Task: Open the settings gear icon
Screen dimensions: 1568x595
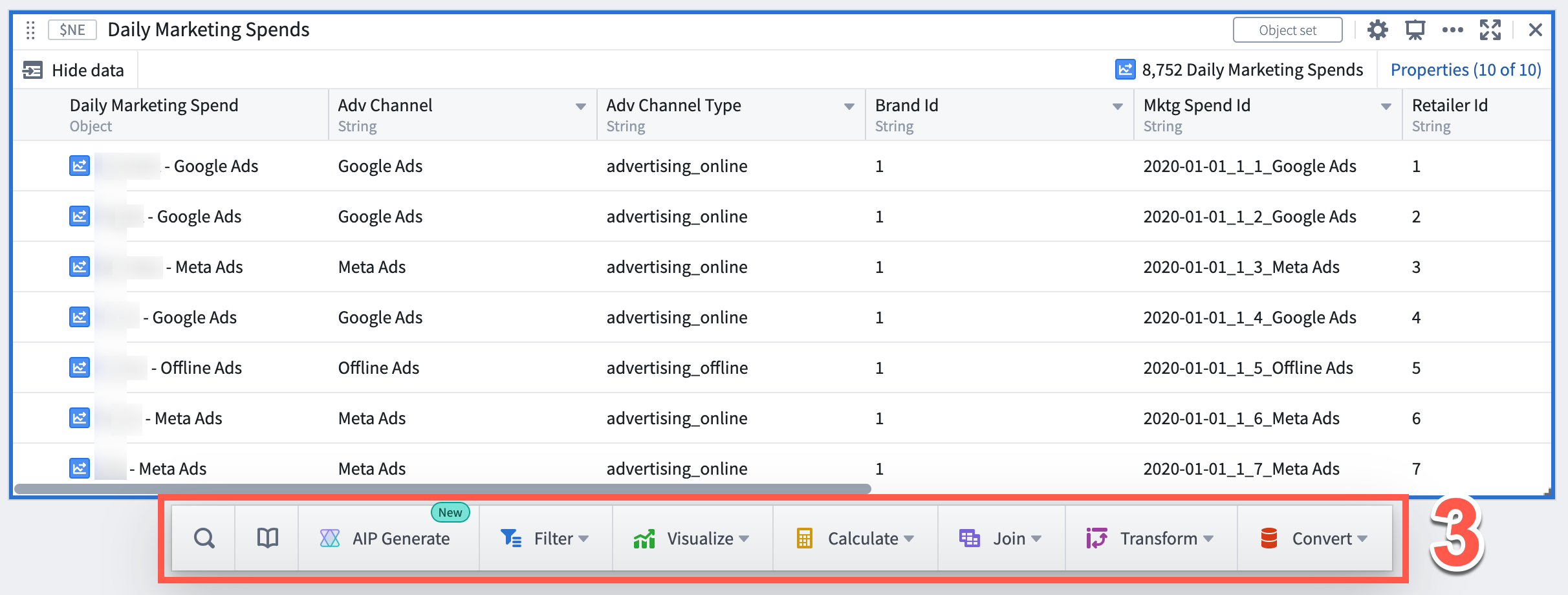Action: pos(1377,30)
